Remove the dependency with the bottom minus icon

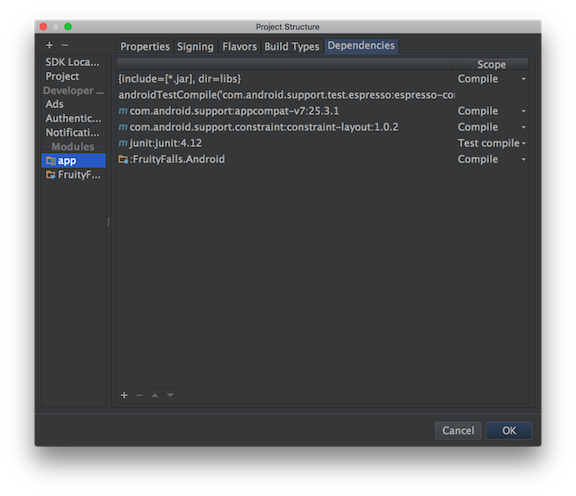(x=140, y=395)
